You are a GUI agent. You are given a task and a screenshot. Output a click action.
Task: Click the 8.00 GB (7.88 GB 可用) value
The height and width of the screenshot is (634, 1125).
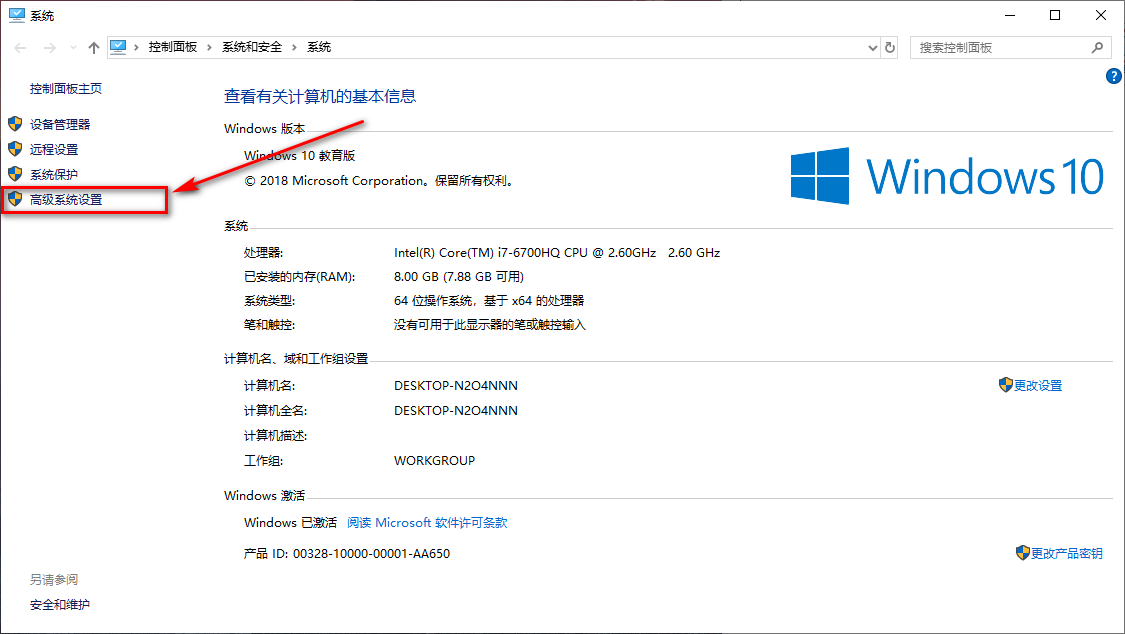[458, 277]
